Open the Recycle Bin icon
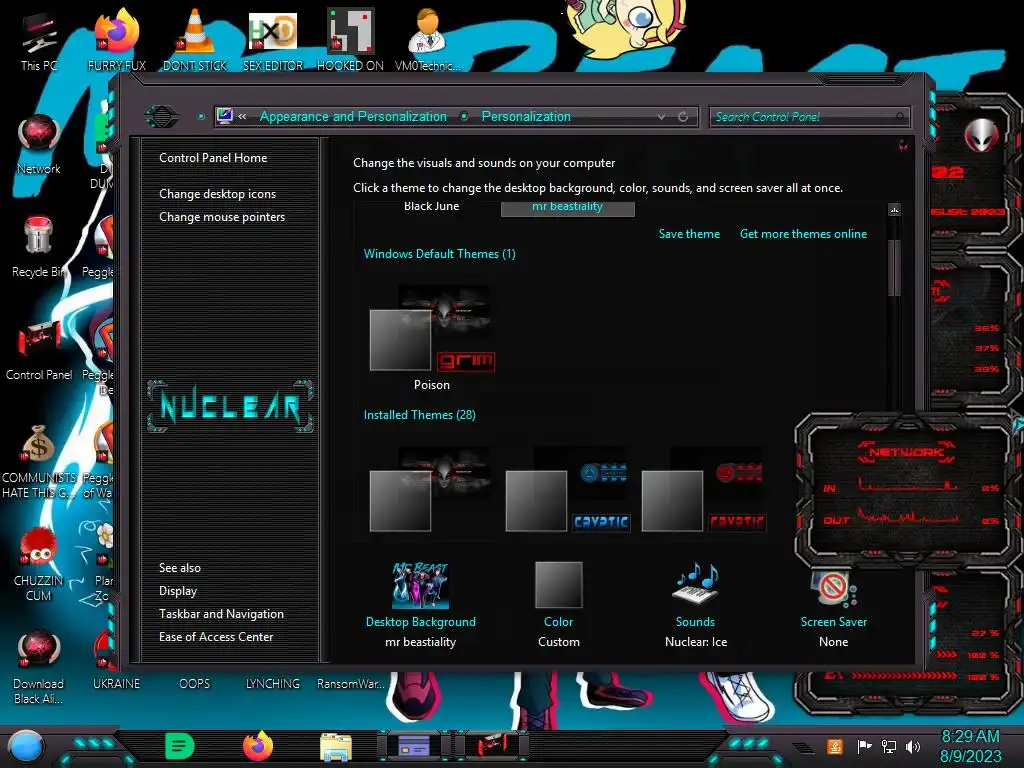 [39, 247]
